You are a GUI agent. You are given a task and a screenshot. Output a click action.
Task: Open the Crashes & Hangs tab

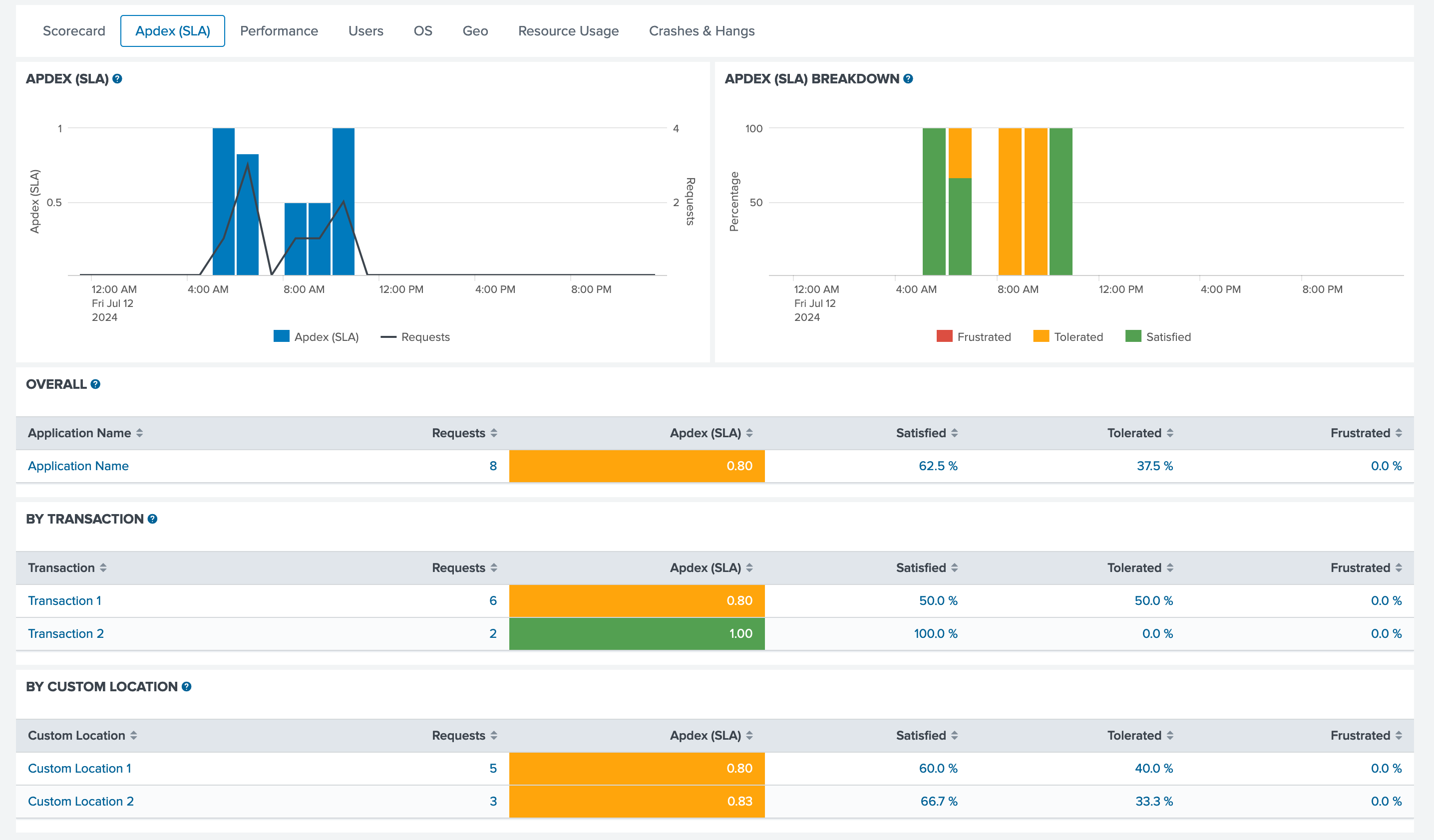(701, 31)
